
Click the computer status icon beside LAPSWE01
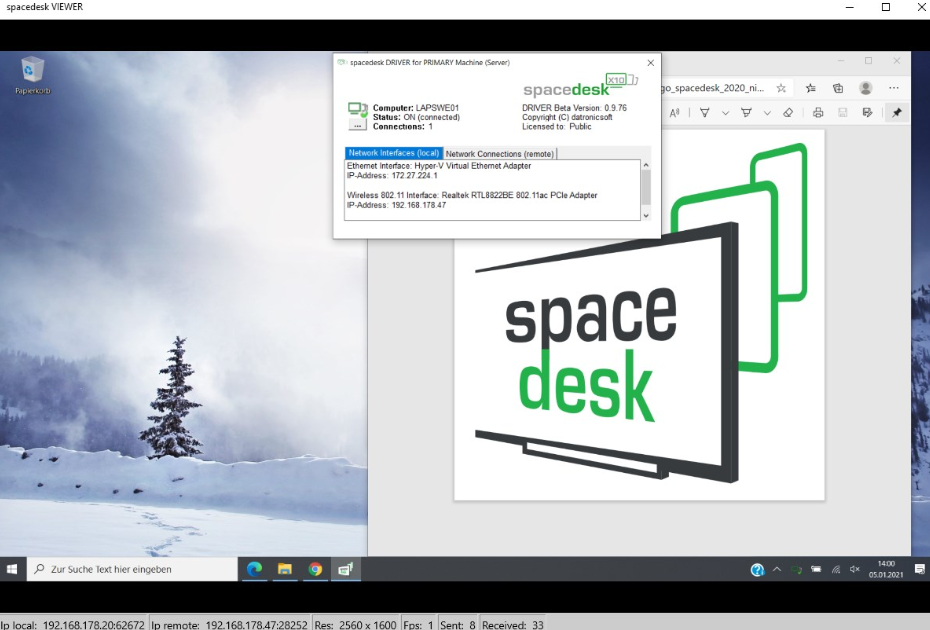(357, 109)
